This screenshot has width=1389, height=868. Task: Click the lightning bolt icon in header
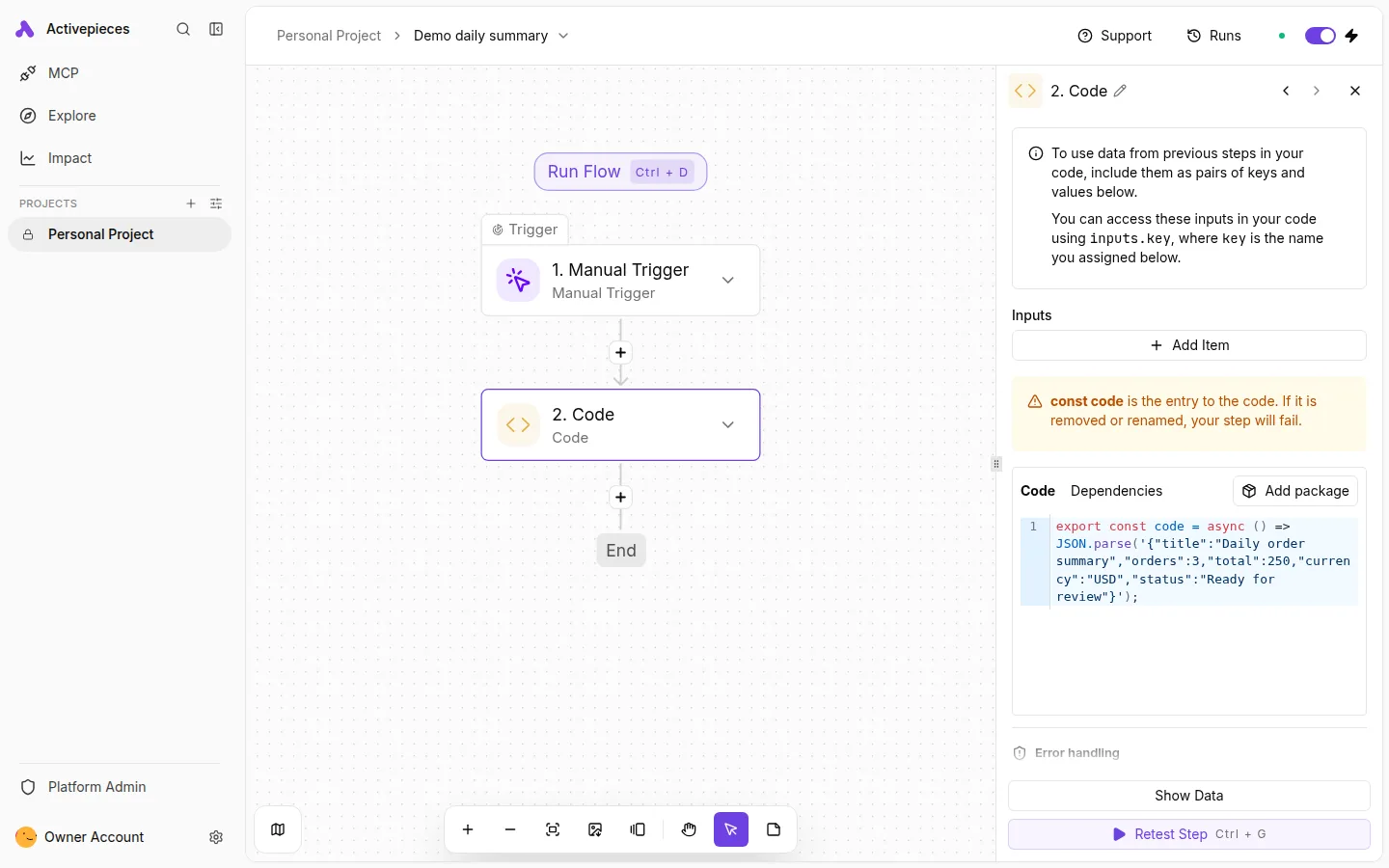pyautogui.click(x=1351, y=36)
